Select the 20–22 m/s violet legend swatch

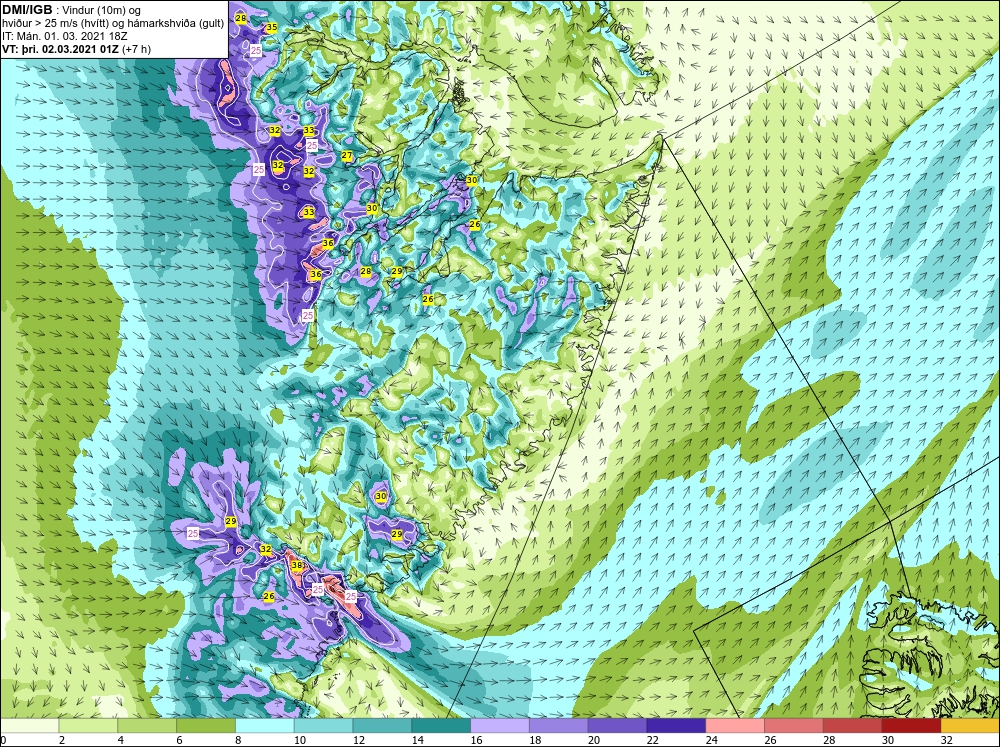617,726
